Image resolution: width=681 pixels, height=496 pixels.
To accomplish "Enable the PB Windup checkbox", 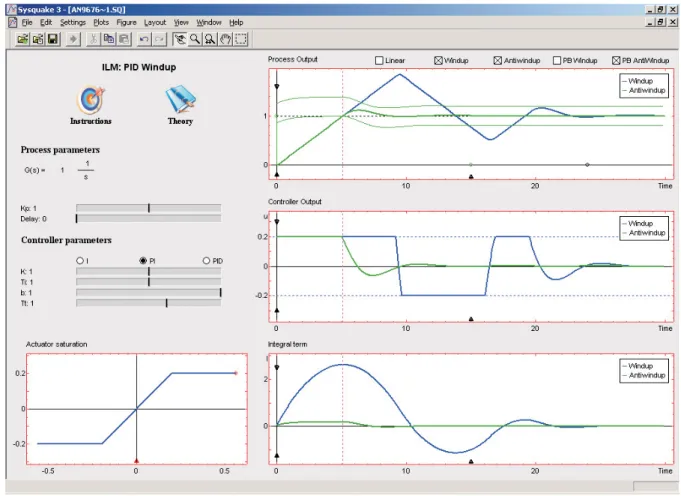I will click(557, 60).
